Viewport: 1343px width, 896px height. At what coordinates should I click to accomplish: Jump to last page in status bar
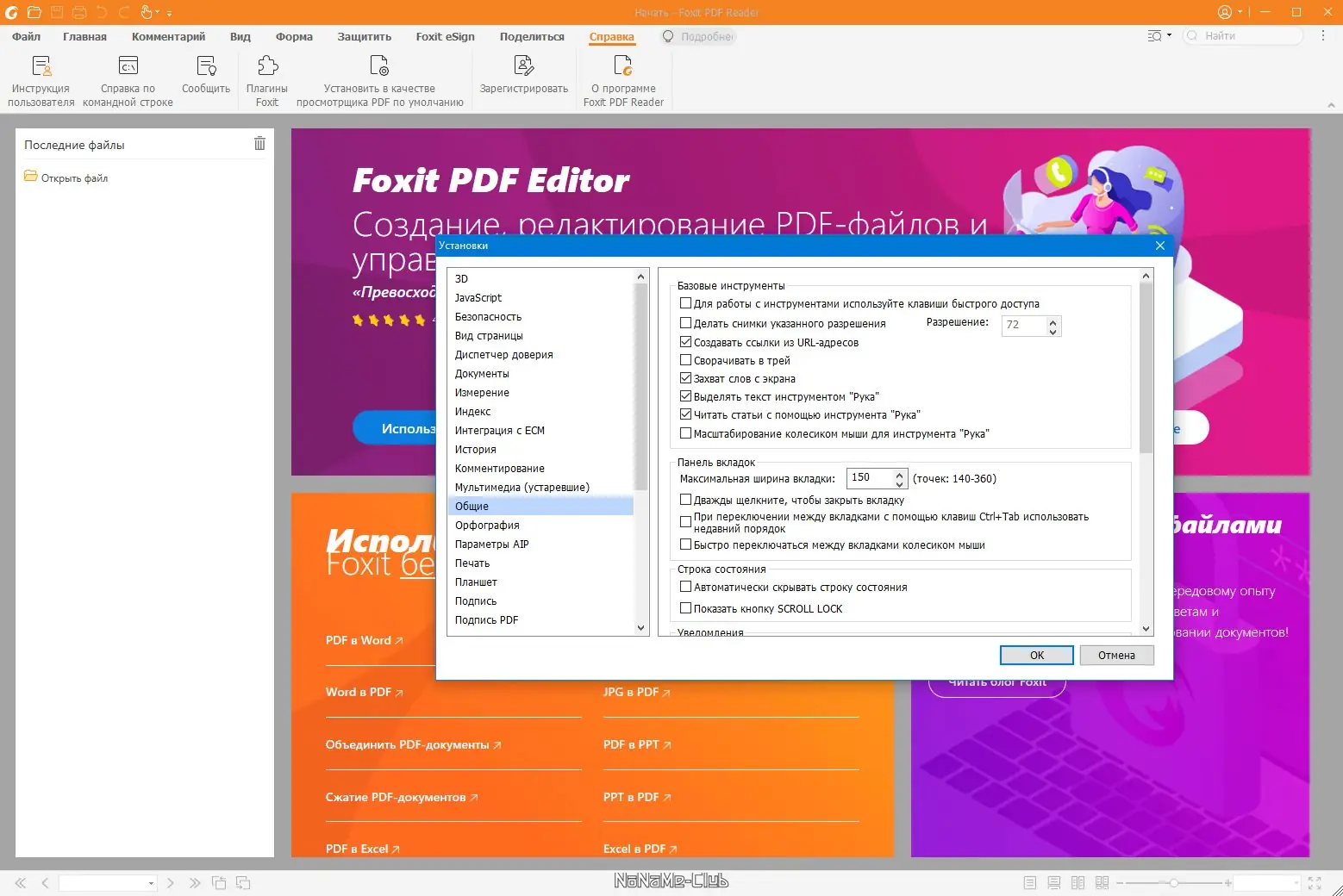pyautogui.click(x=195, y=882)
